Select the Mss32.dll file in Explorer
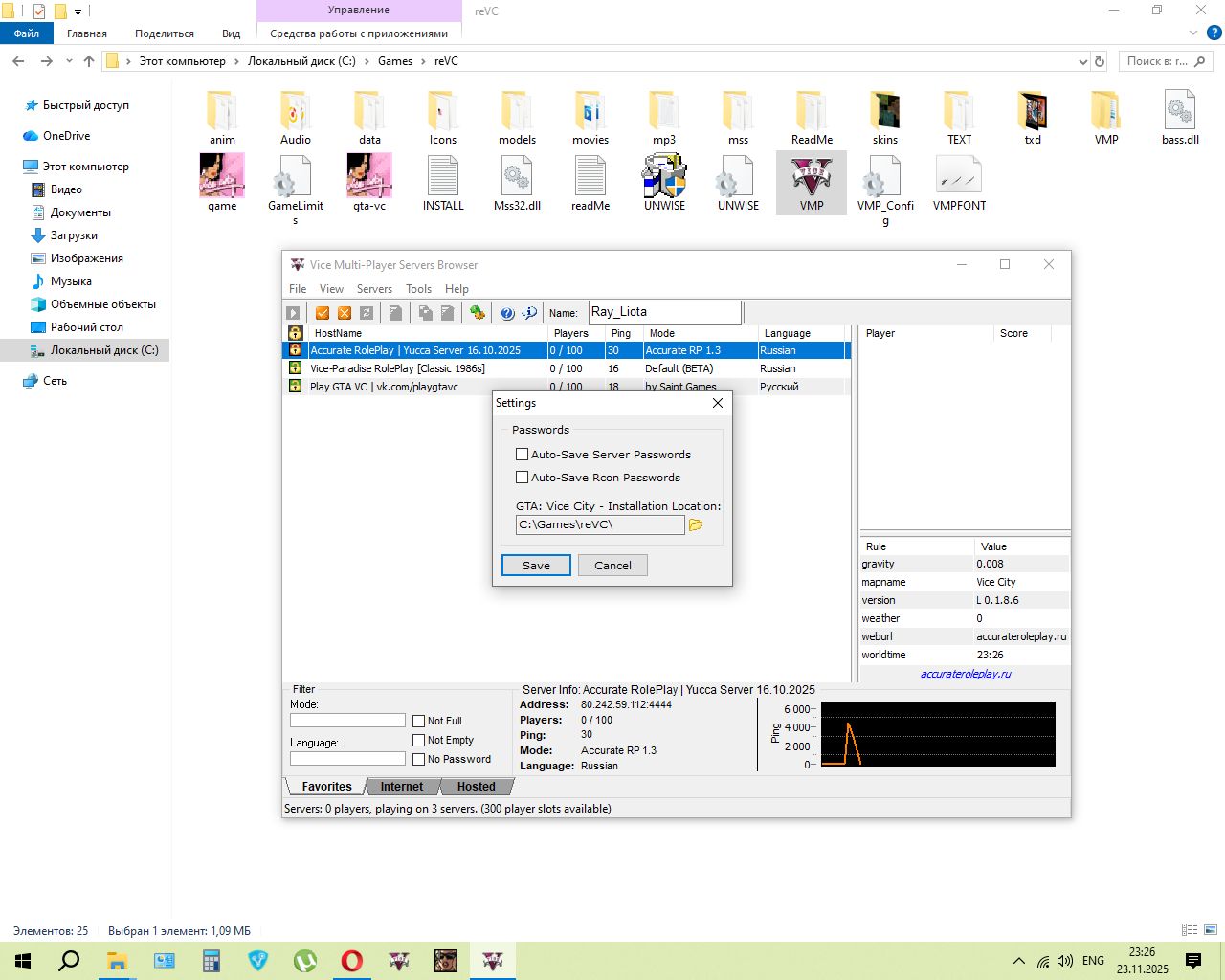This screenshot has height=980, width=1225. [x=517, y=183]
